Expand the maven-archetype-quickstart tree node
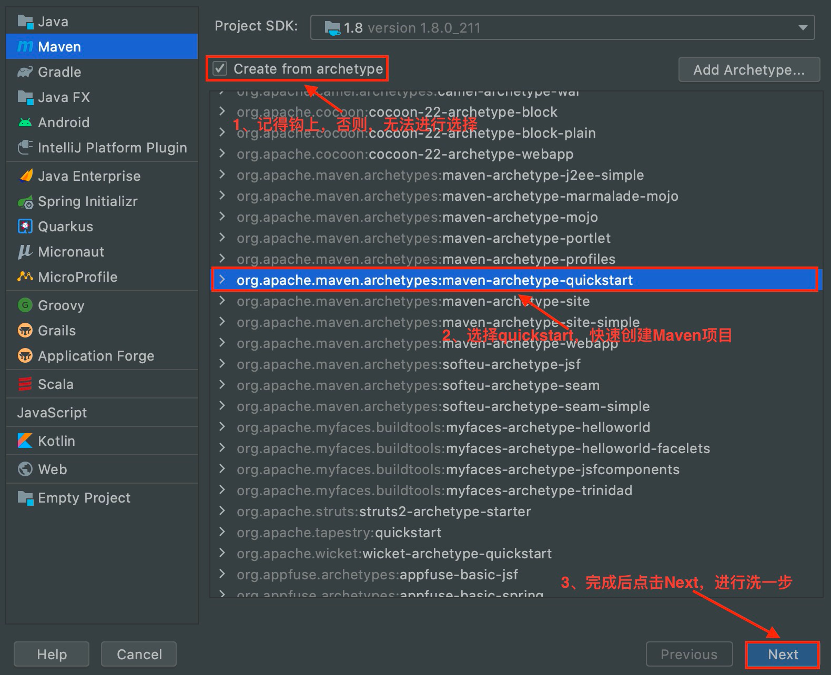The image size is (832, 676). click(x=222, y=280)
